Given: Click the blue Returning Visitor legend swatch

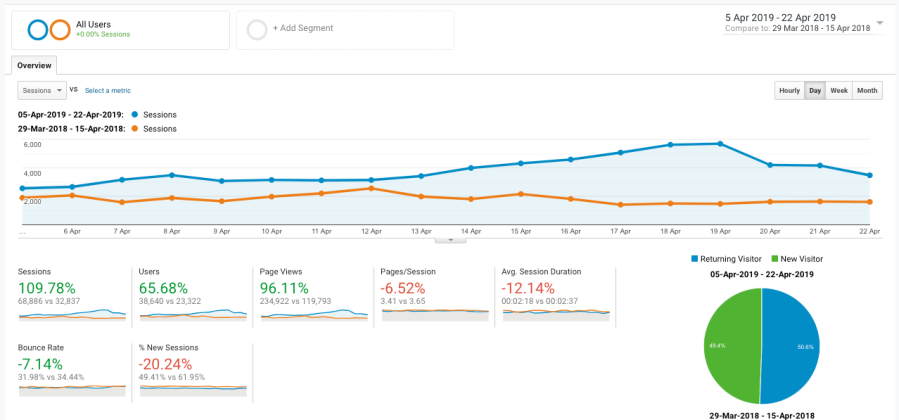Looking at the screenshot, I should (693, 259).
